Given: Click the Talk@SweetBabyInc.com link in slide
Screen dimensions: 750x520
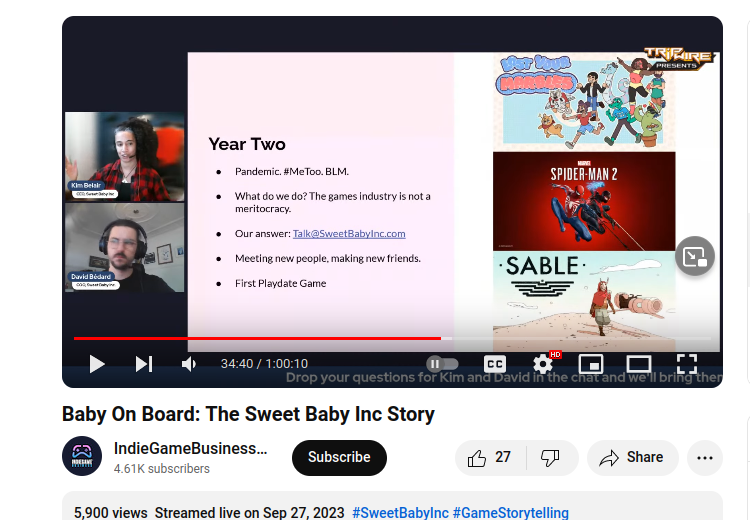Looking at the screenshot, I should pyautogui.click(x=349, y=233).
